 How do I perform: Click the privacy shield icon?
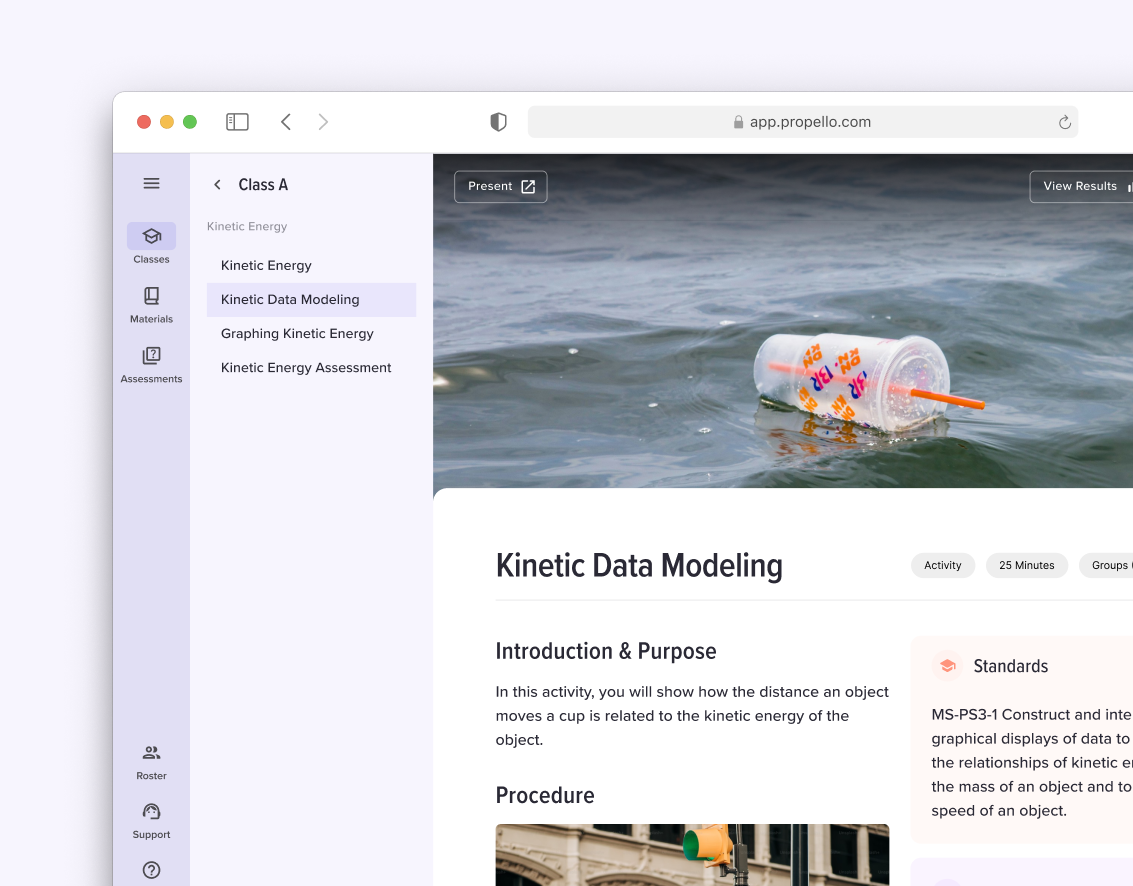499,121
